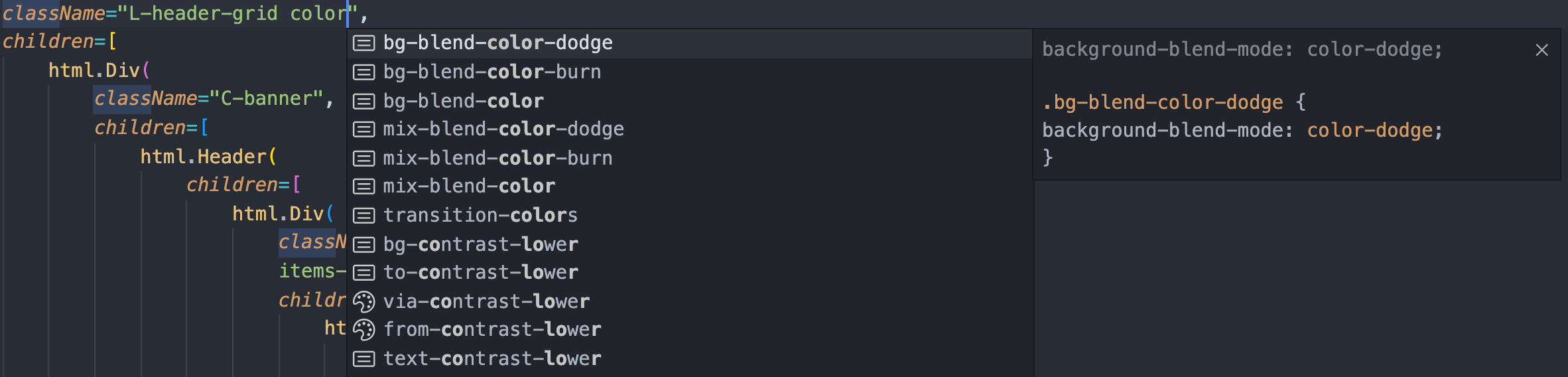1568x377 pixels.
Task: Click snippet icon next to bg-blend-color-burn
Action: 363,72
